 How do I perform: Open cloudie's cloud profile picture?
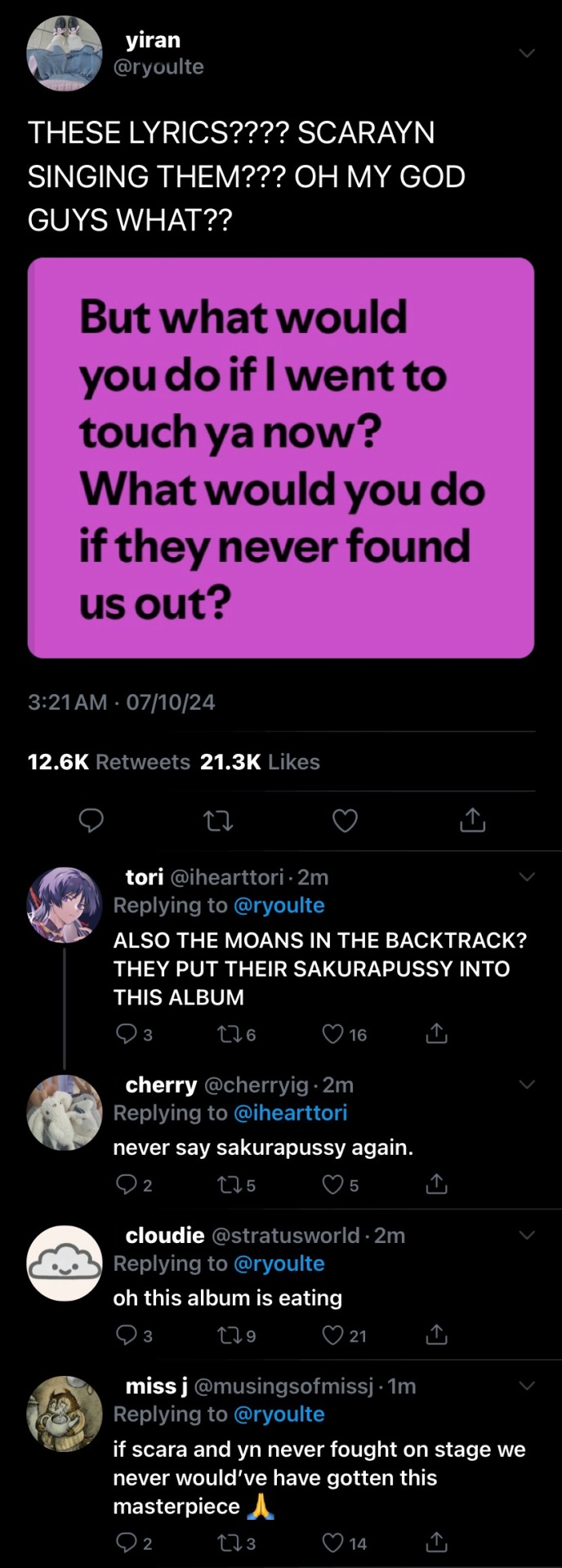65,1263
